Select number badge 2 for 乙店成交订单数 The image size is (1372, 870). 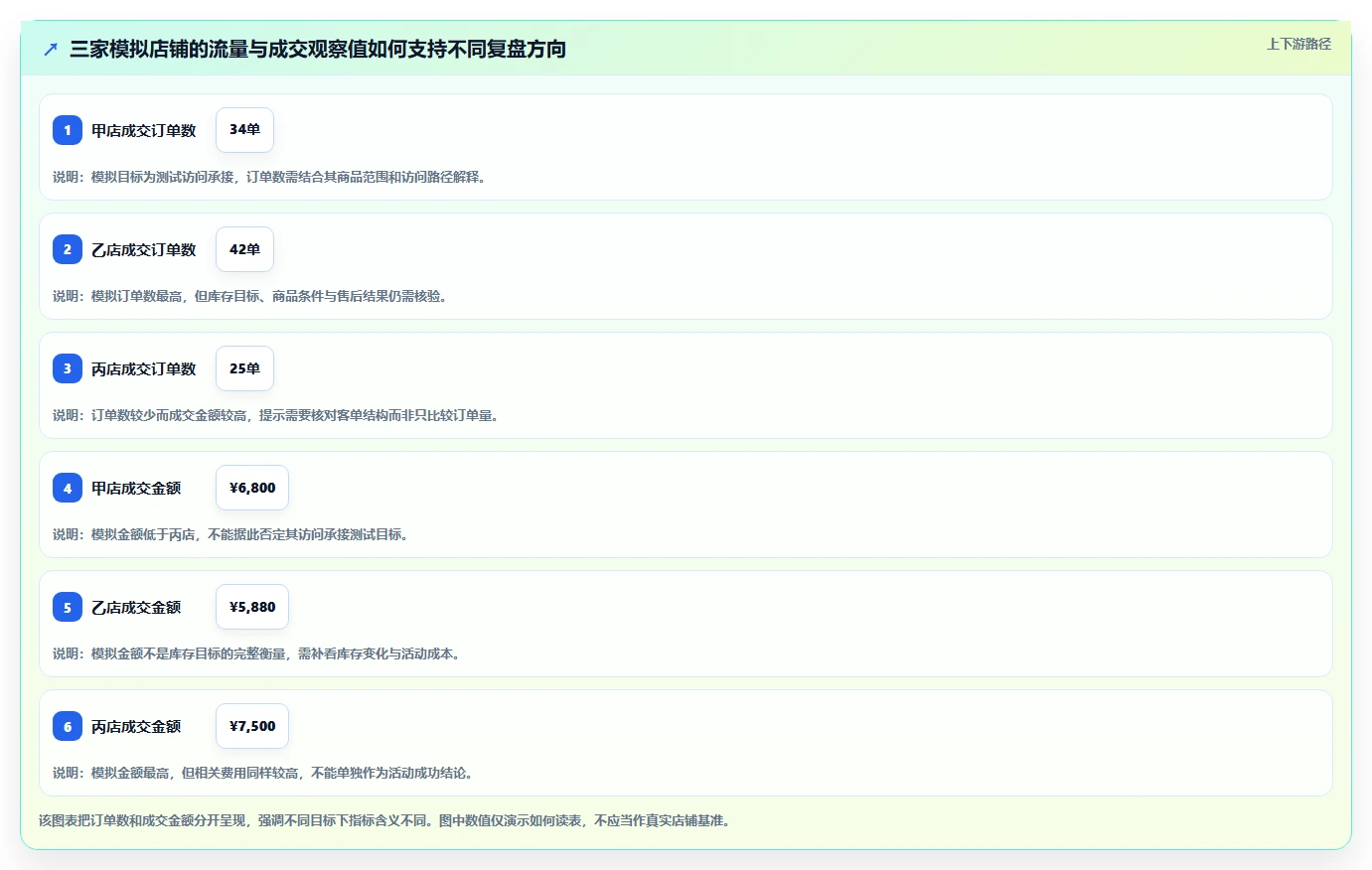[68, 249]
